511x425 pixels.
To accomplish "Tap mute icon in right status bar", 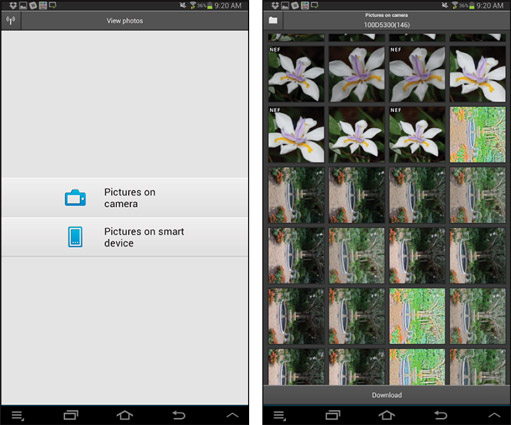I will 444,5.
